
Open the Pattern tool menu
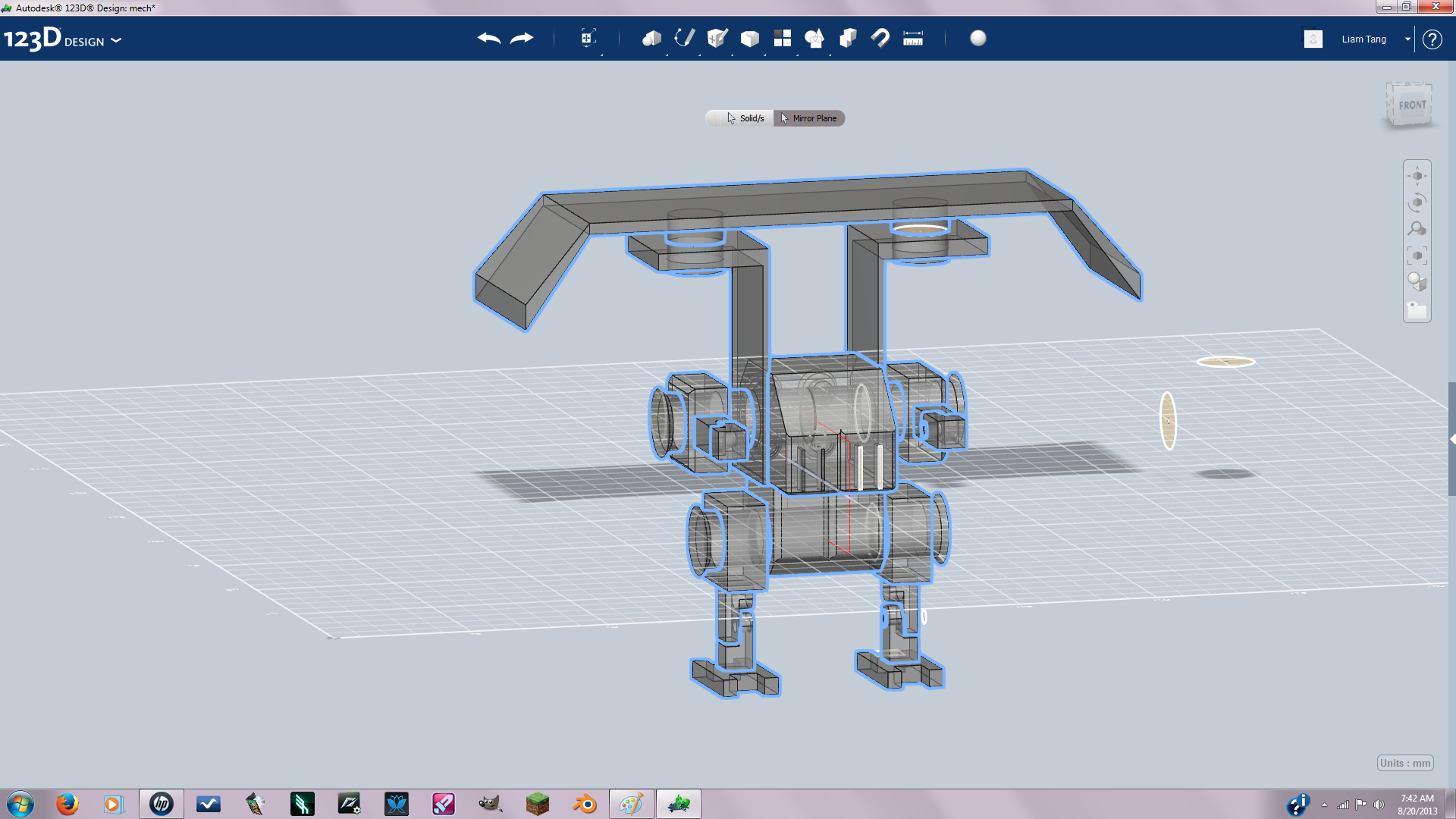point(783,38)
